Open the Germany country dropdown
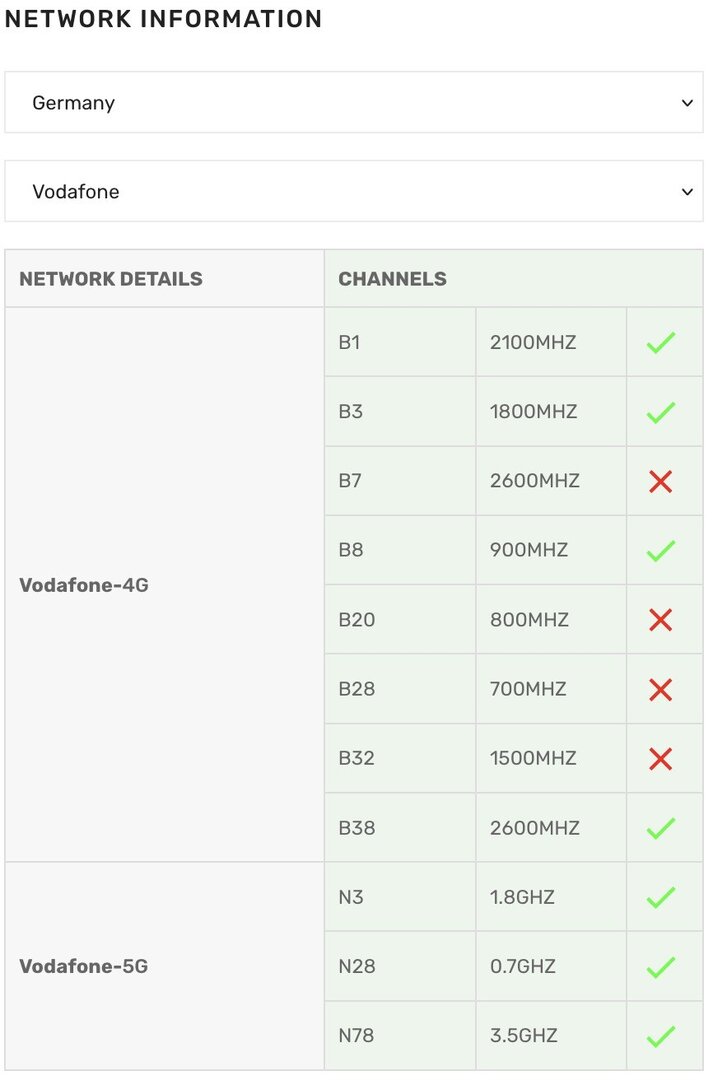Screen dimensions: 713x1080 click(353, 103)
